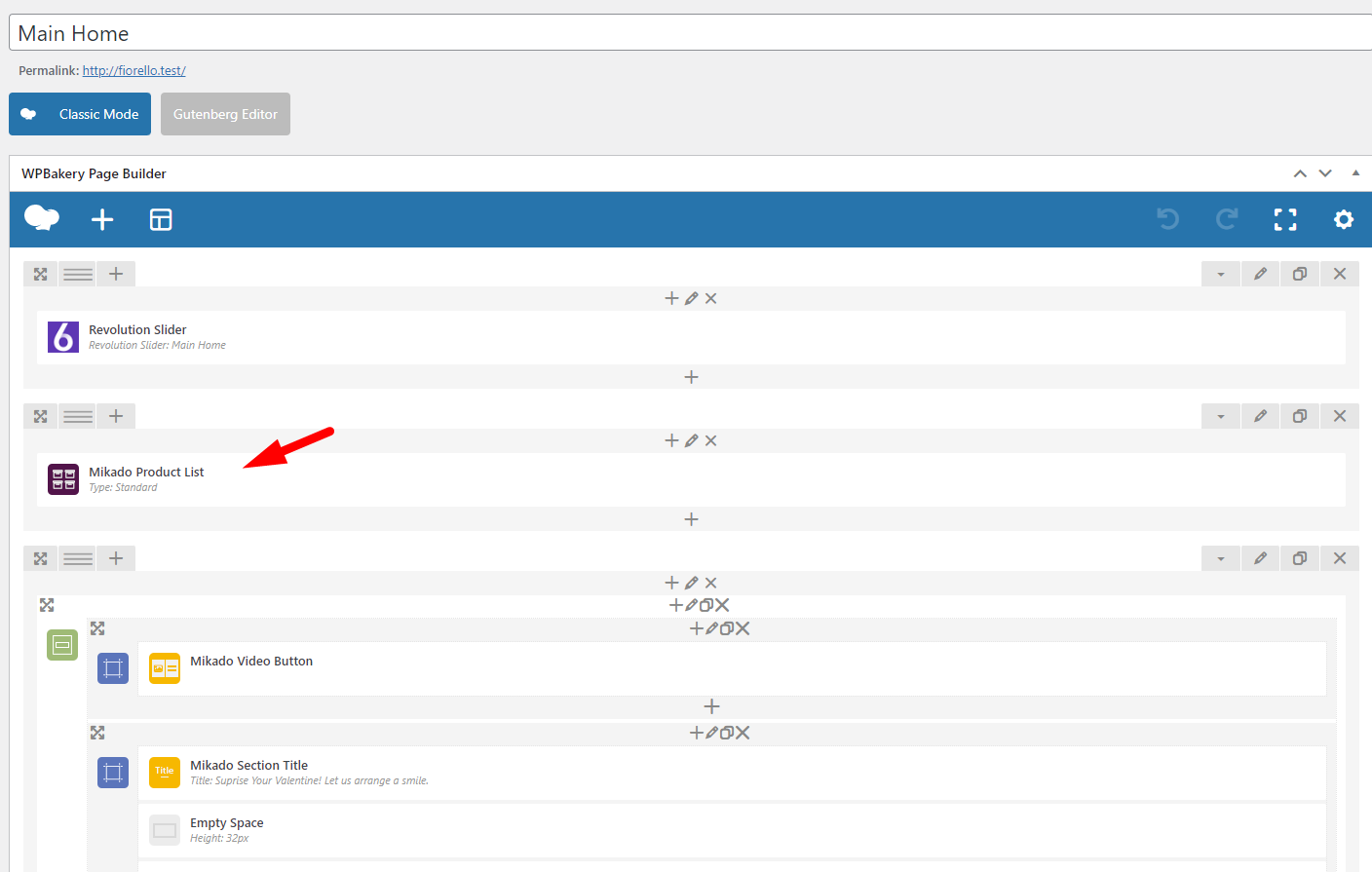The width and height of the screenshot is (1372, 872).
Task: Toggle collapse of the Revolution Slider row
Action: point(1221,274)
